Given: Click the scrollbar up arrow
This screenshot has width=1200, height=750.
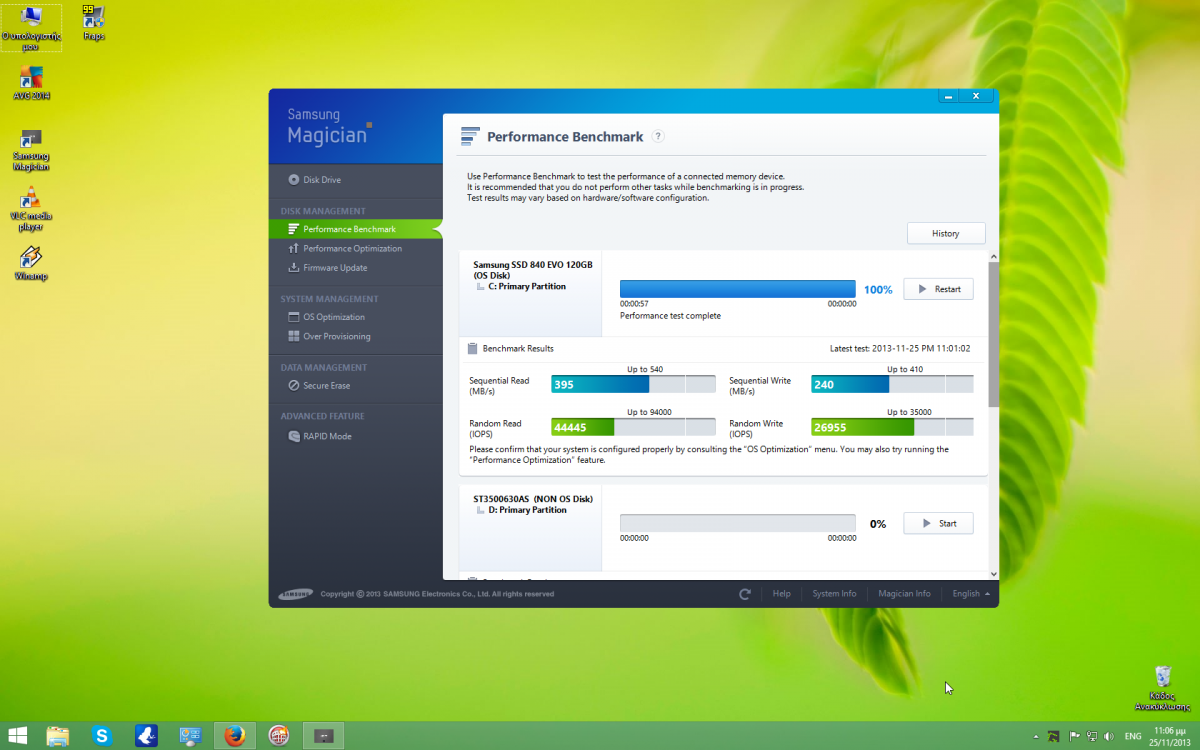Looking at the screenshot, I should [x=993, y=255].
